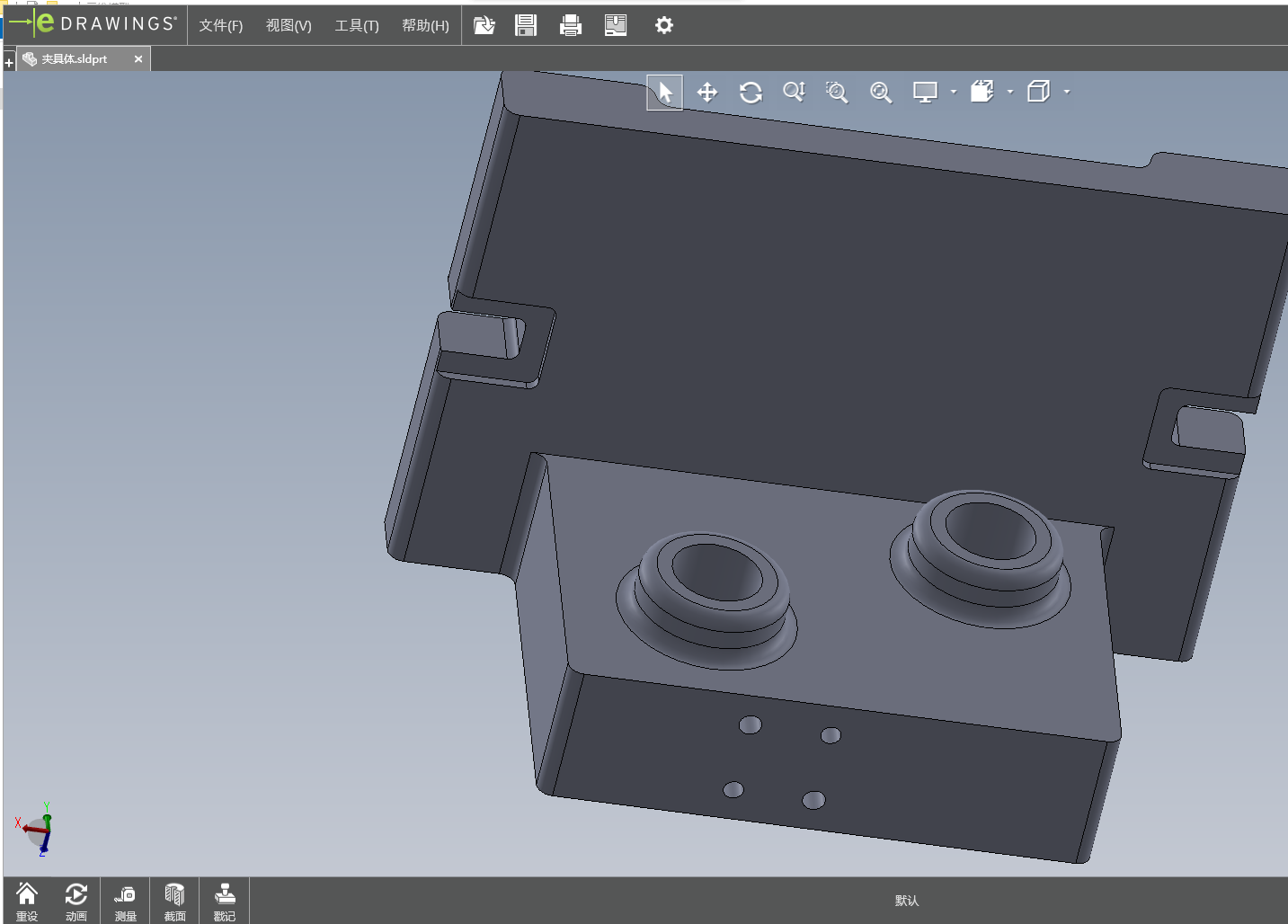Click the eDrawings logo
Image resolution: width=1288 pixels, height=924 pixels.
point(93,24)
